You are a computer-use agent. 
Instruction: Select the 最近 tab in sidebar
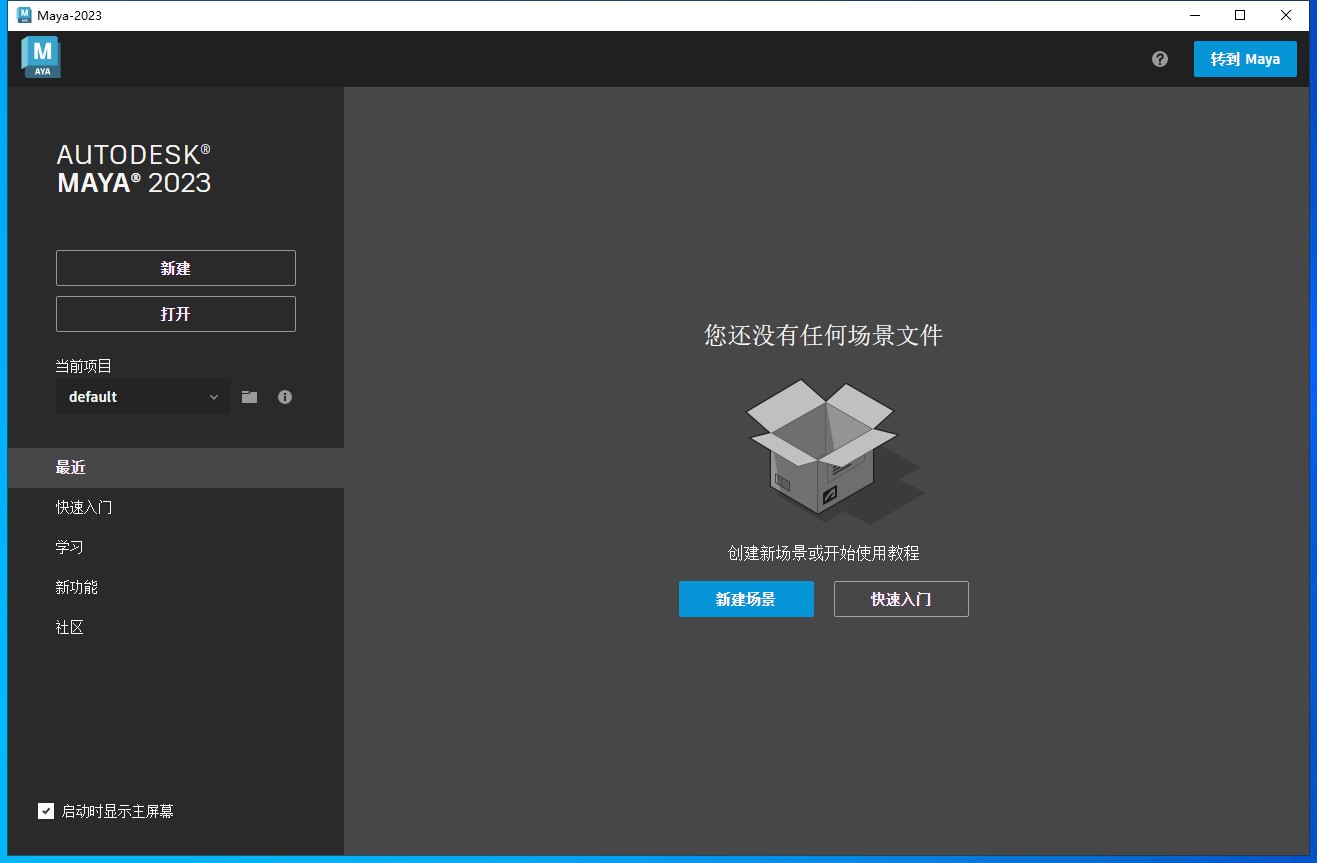pos(176,468)
